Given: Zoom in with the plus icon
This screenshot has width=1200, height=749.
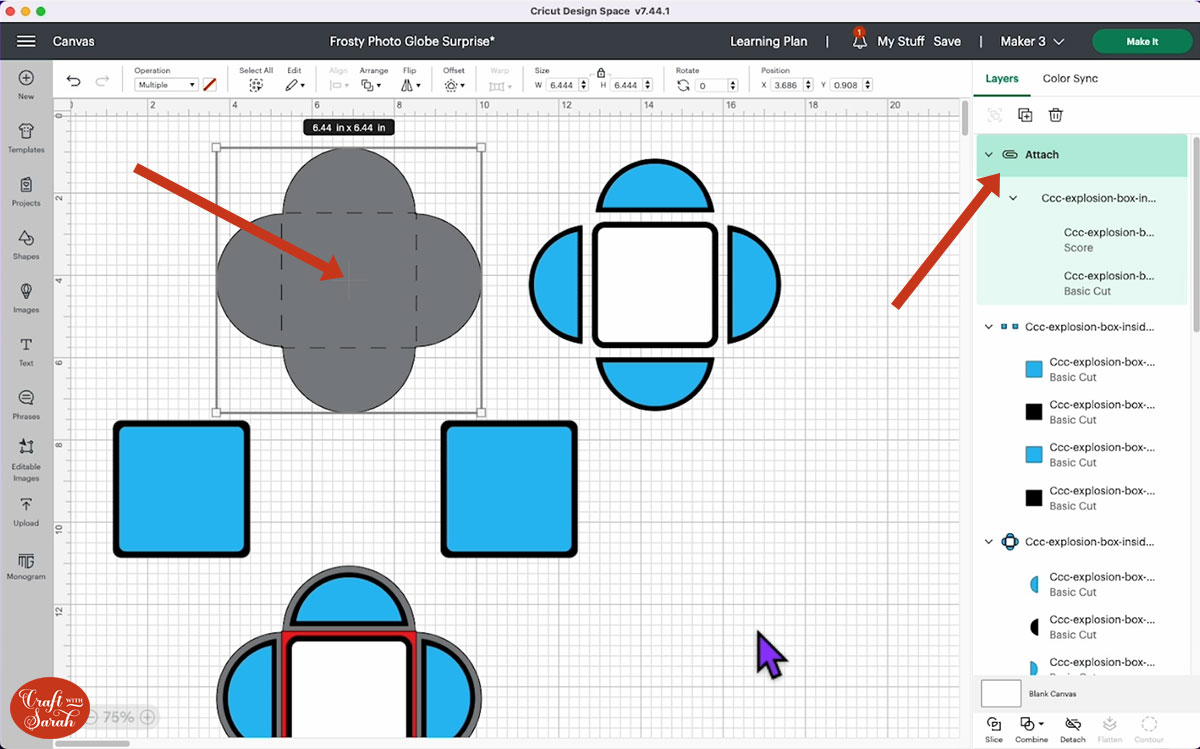Looking at the screenshot, I should pyautogui.click(x=147, y=717).
